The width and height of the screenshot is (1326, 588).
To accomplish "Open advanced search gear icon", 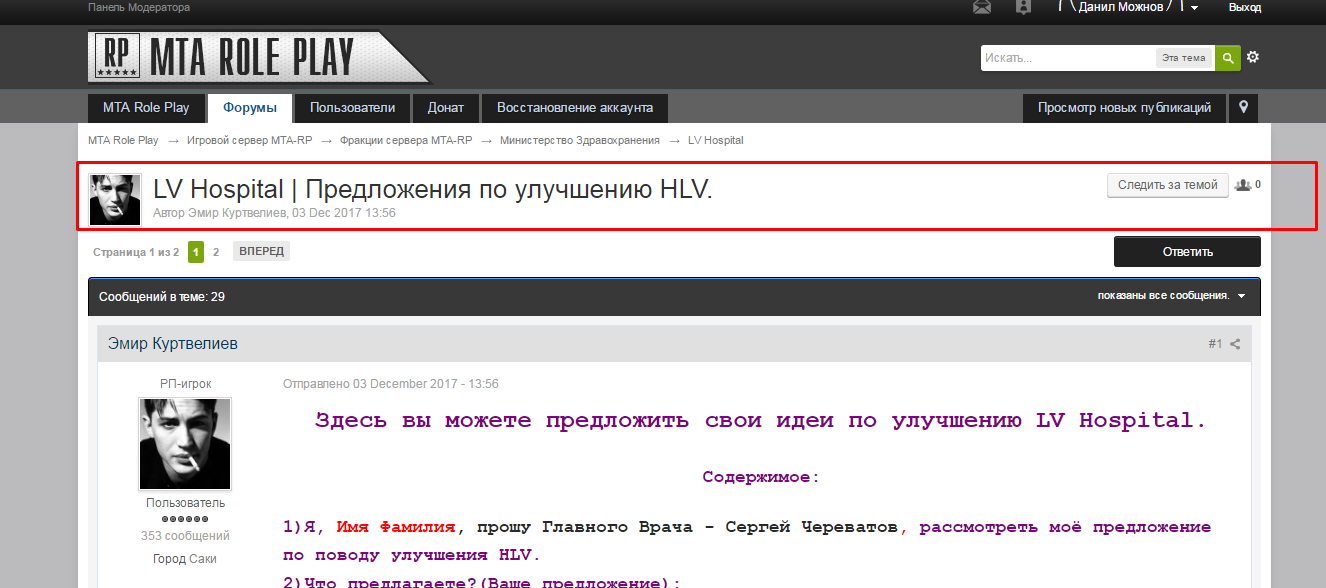I will [1253, 57].
